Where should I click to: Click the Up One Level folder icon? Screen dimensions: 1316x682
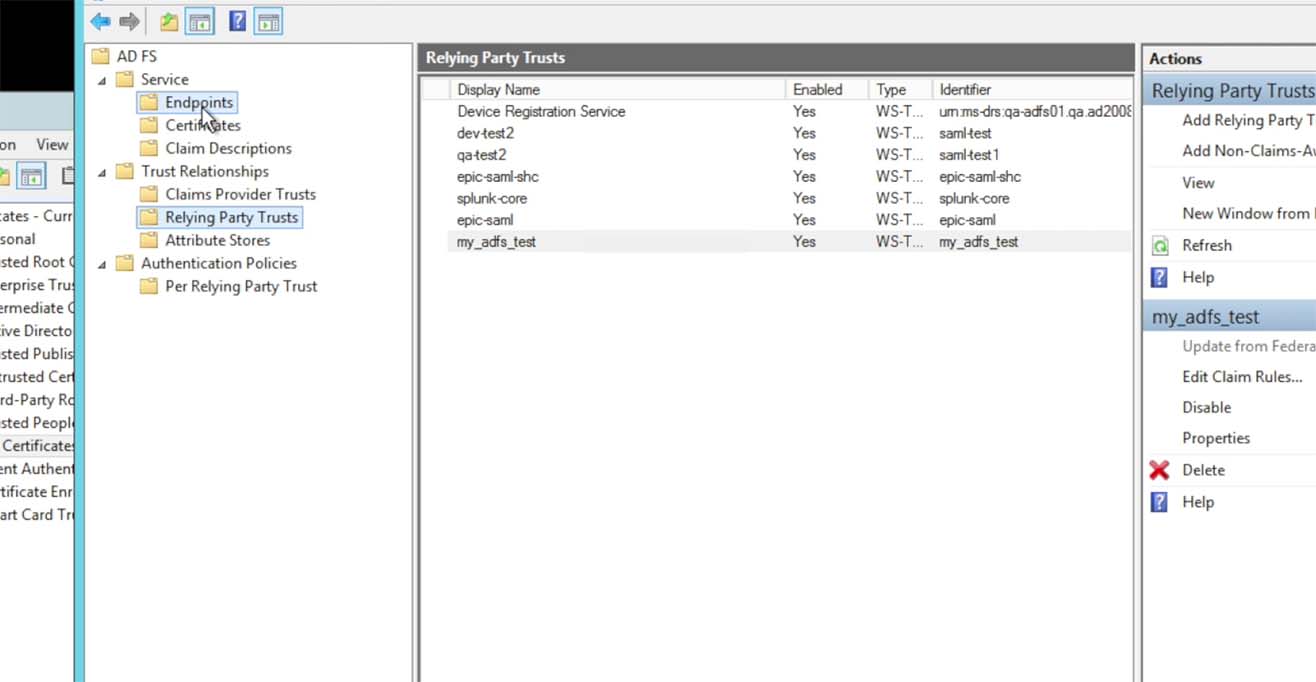click(x=169, y=21)
